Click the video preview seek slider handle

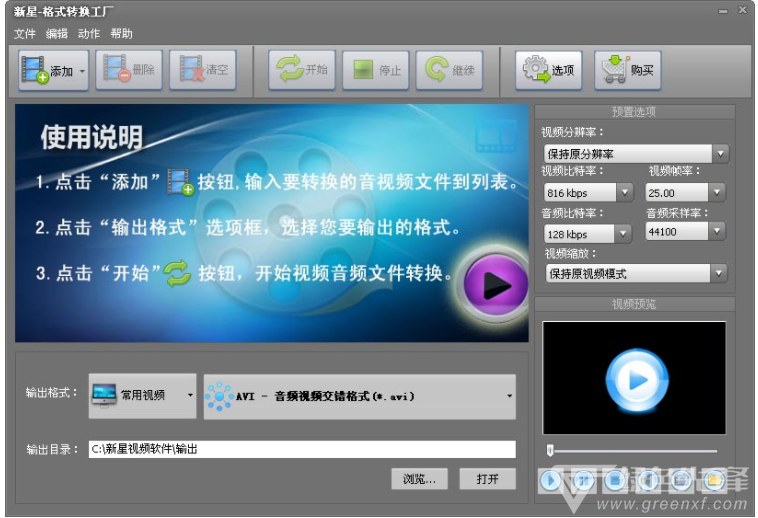tap(550, 450)
